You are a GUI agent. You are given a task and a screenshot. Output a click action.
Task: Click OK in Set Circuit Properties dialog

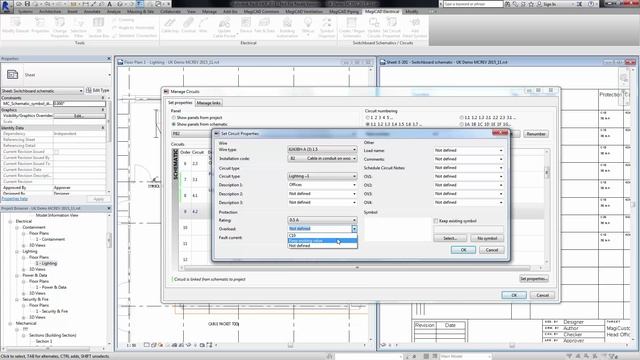[x=463, y=250]
